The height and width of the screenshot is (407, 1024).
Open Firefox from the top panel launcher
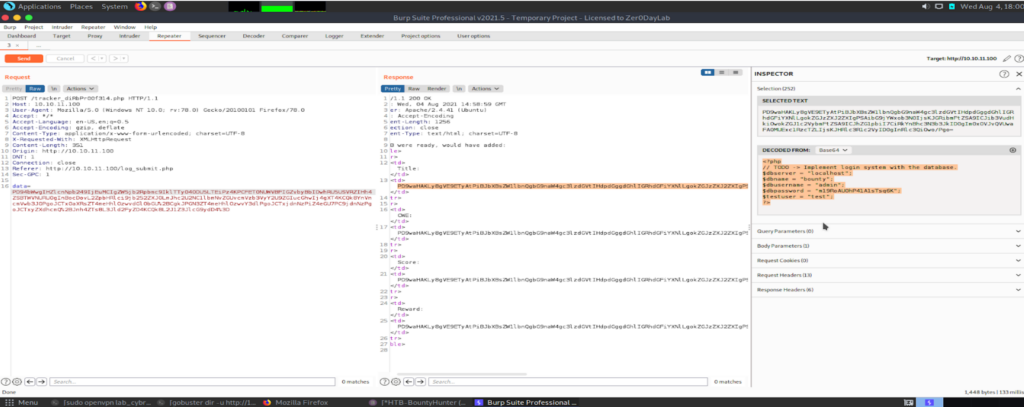coord(140,7)
